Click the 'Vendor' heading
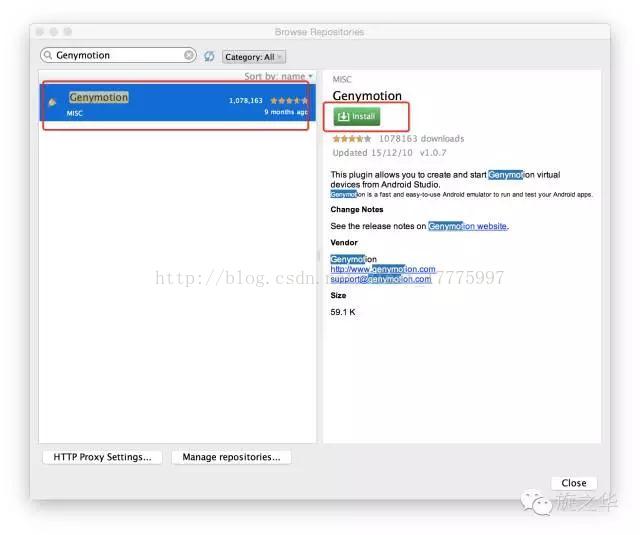The width and height of the screenshot is (640, 535). tap(344, 242)
